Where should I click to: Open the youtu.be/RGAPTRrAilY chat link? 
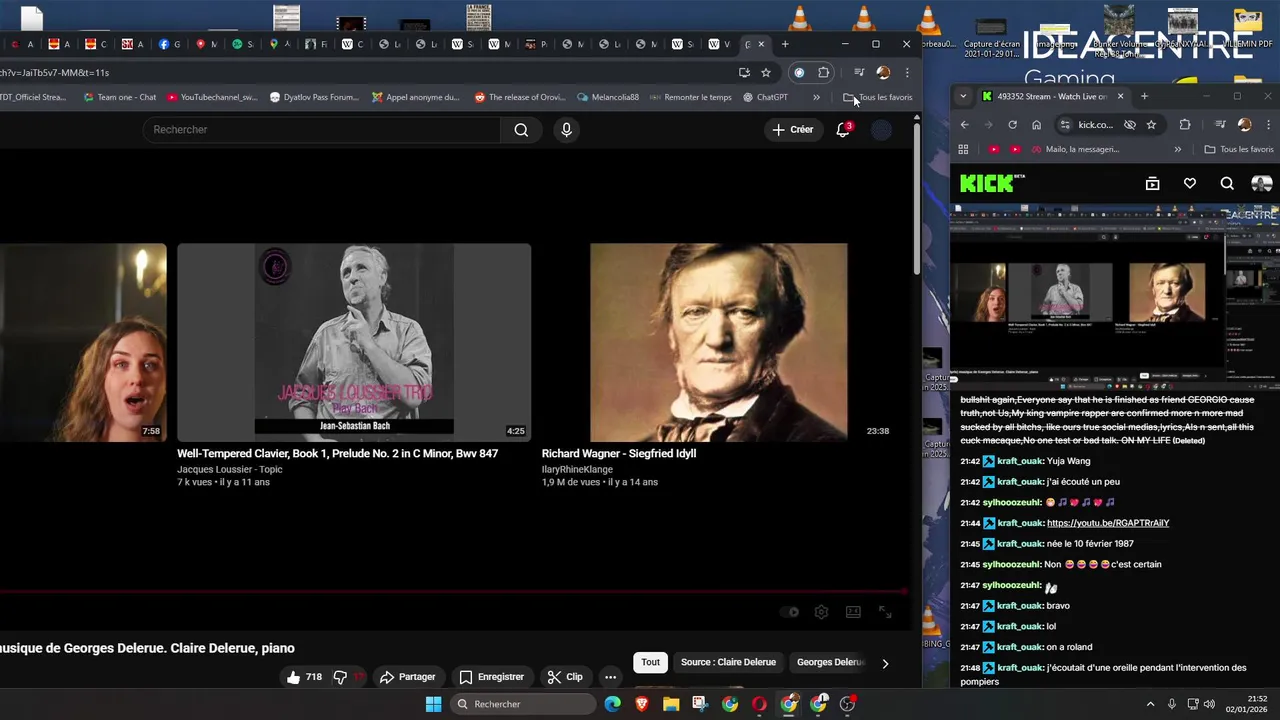[x=1108, y=523]
